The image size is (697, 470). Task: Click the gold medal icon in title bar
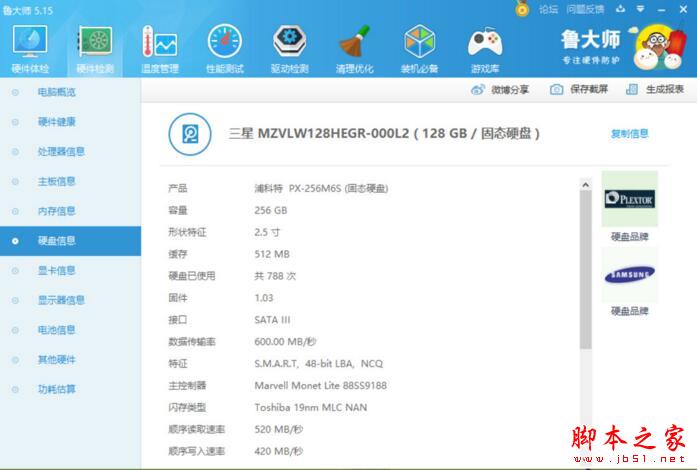522,8
